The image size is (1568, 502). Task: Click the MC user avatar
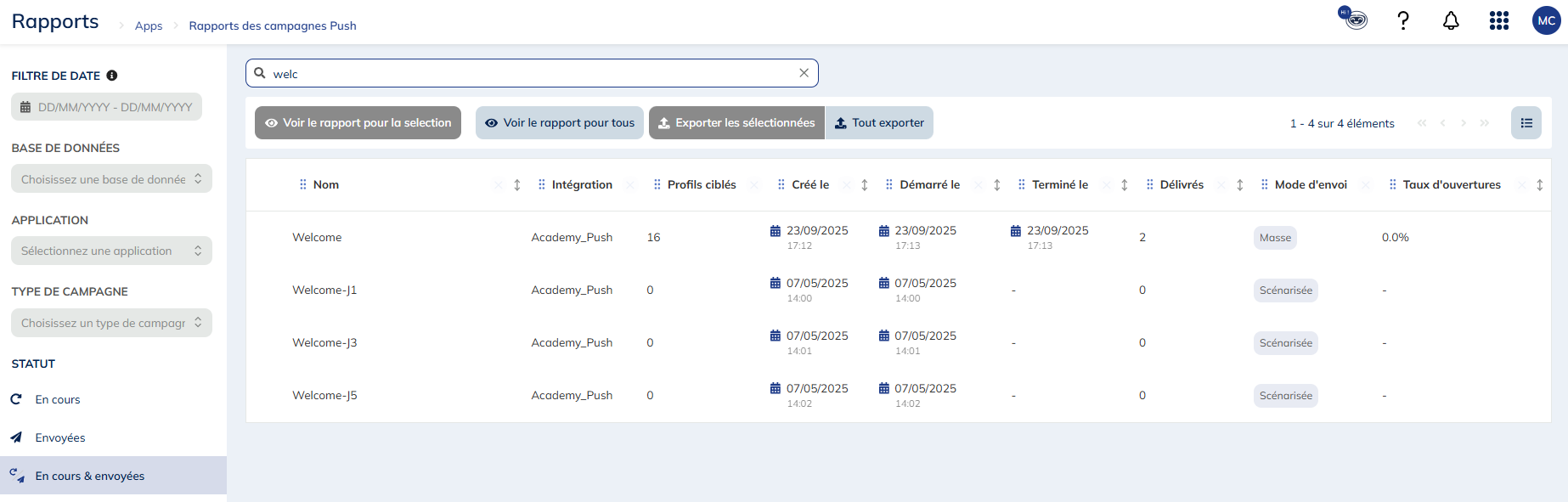coord(1546,21)
